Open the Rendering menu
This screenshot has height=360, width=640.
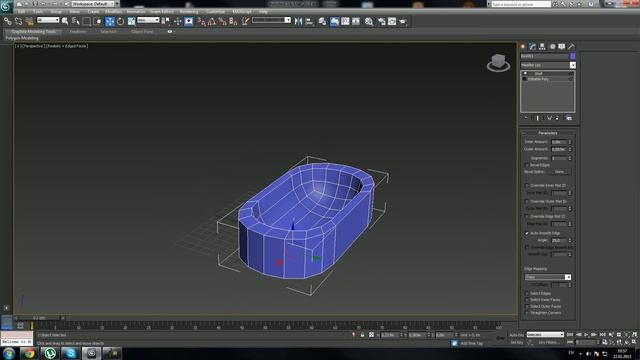189,12
